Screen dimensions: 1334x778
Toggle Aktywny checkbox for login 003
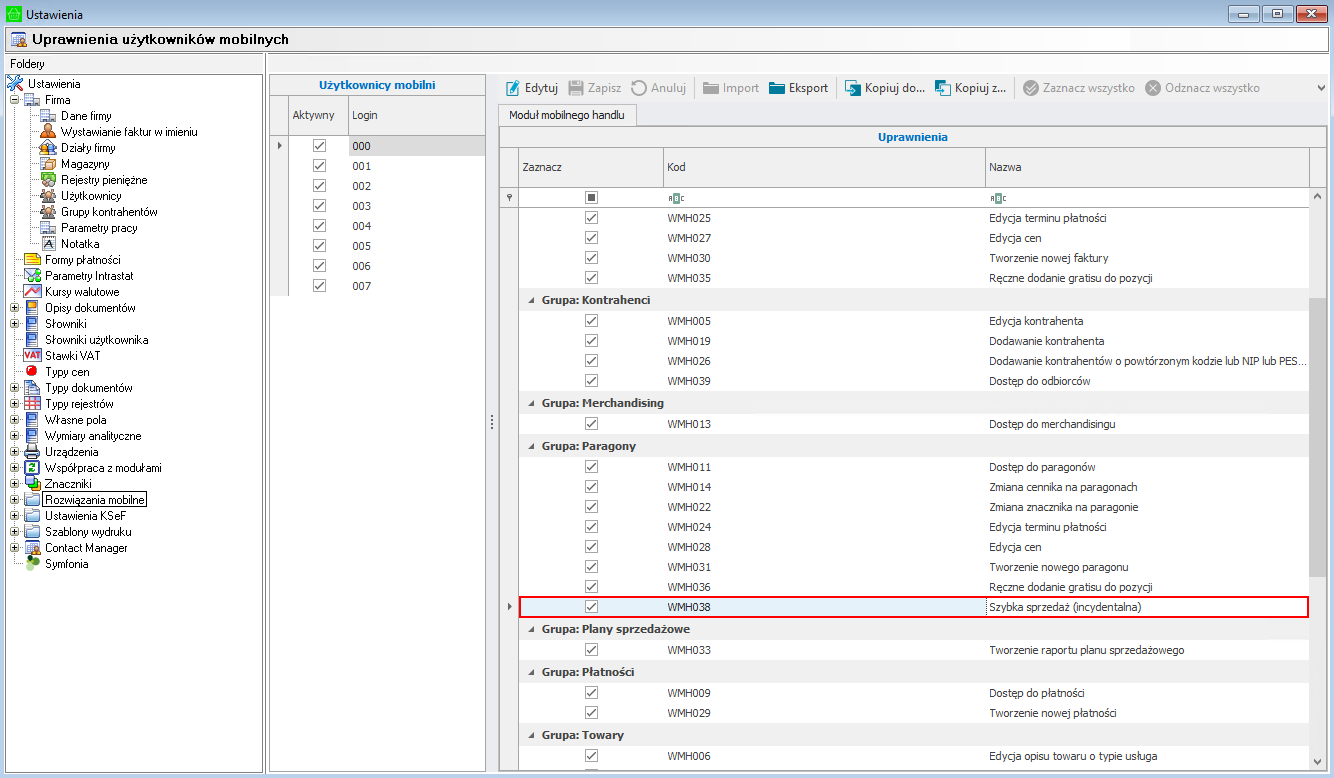pos(320,206)
